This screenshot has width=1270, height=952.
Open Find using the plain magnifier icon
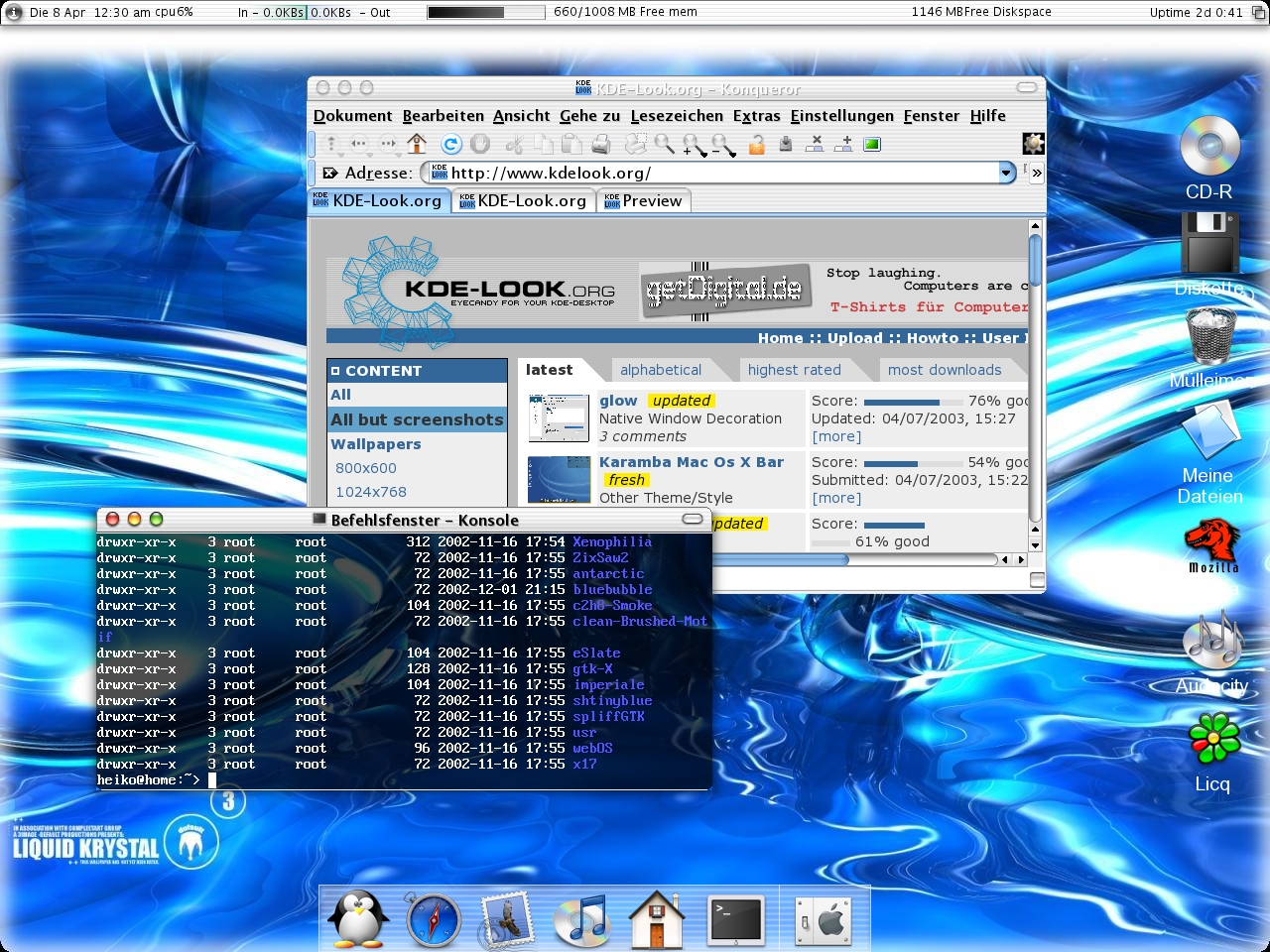[664, 144]
